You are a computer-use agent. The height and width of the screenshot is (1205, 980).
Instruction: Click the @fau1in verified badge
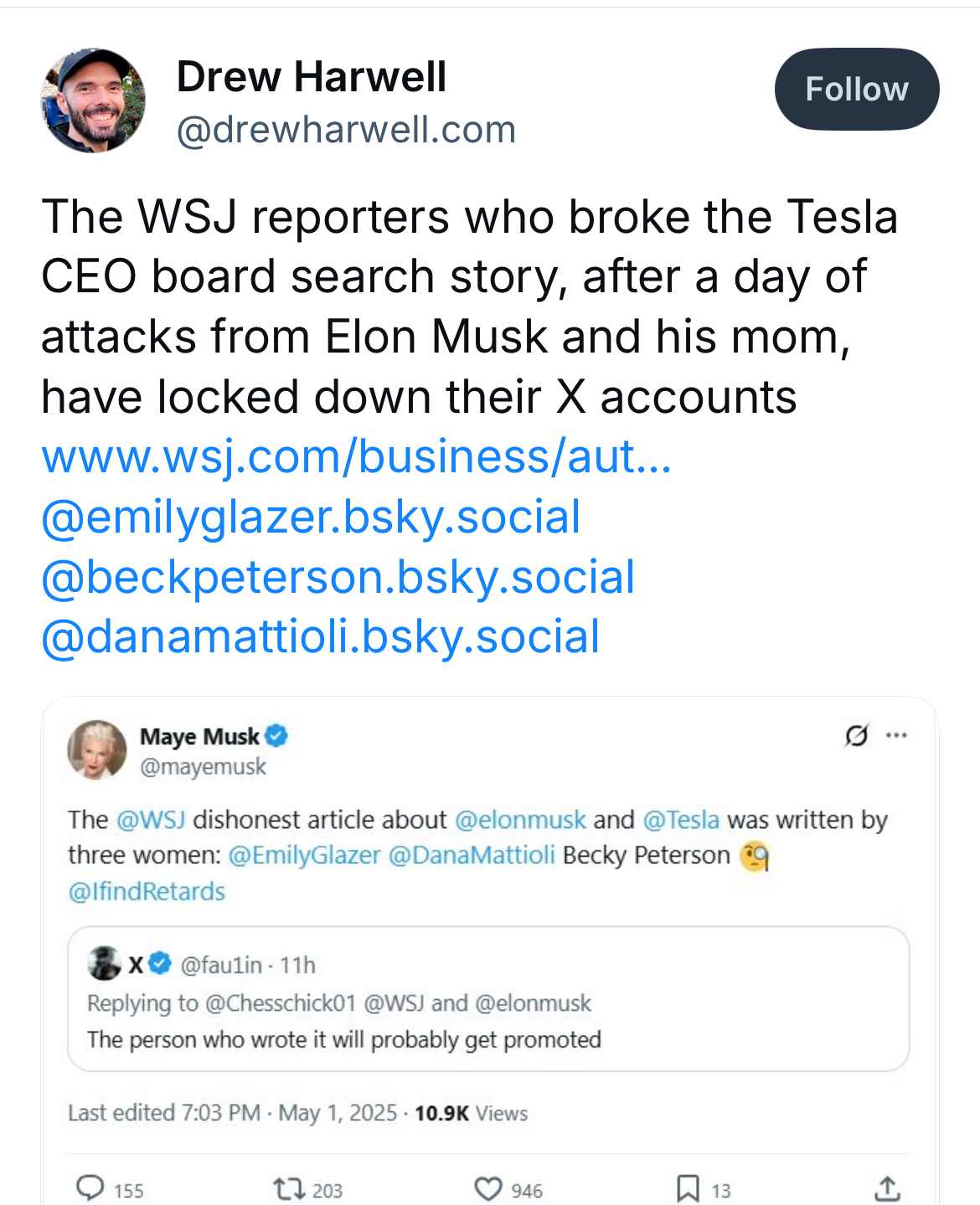point(161,965)
